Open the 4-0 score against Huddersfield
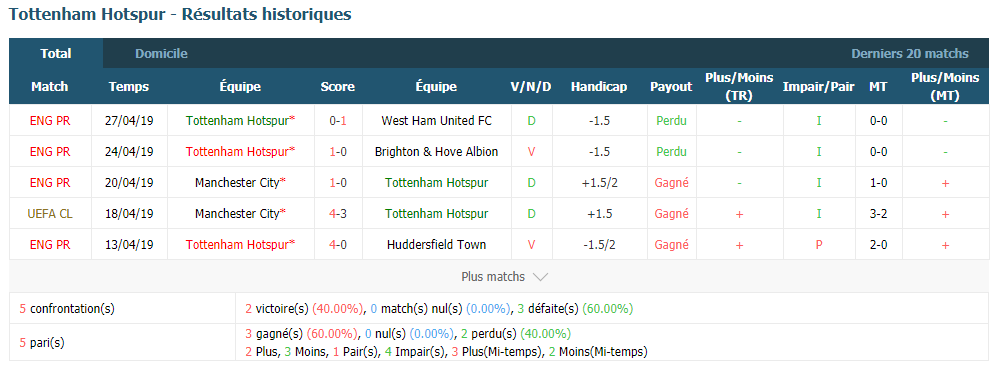 pos(338,245)
